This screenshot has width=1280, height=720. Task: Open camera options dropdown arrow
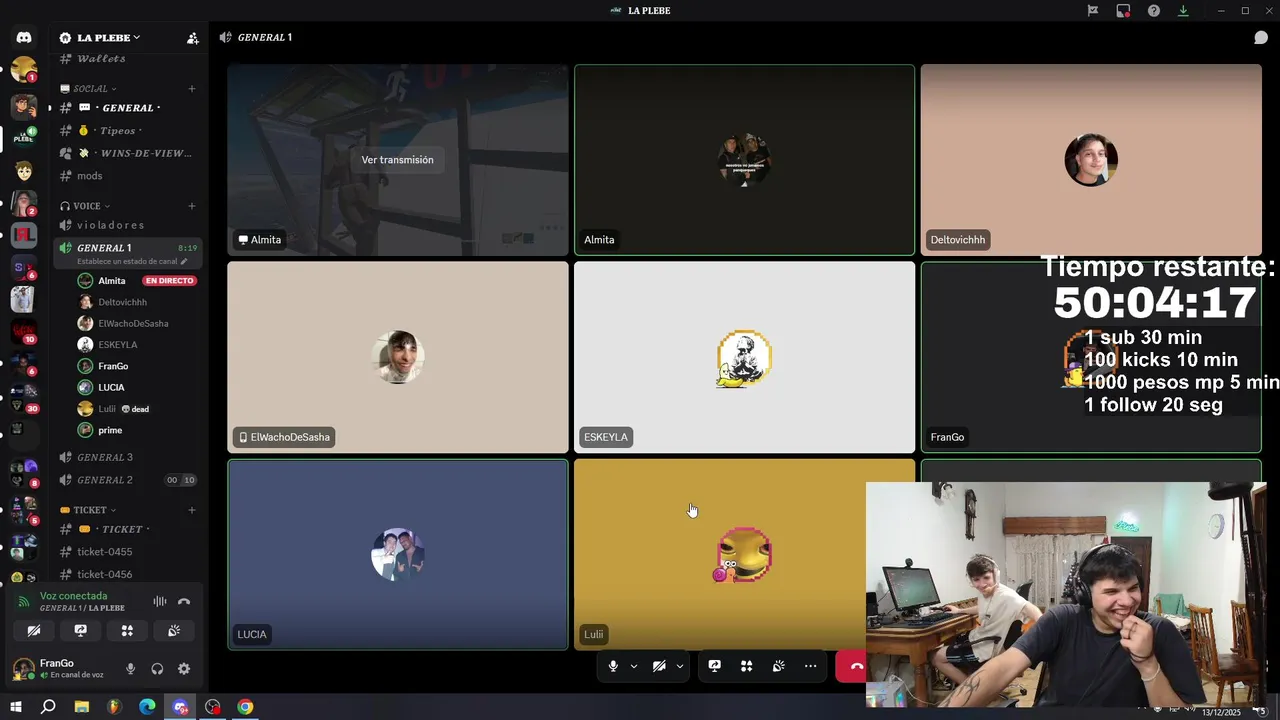(x=680, y=666)
